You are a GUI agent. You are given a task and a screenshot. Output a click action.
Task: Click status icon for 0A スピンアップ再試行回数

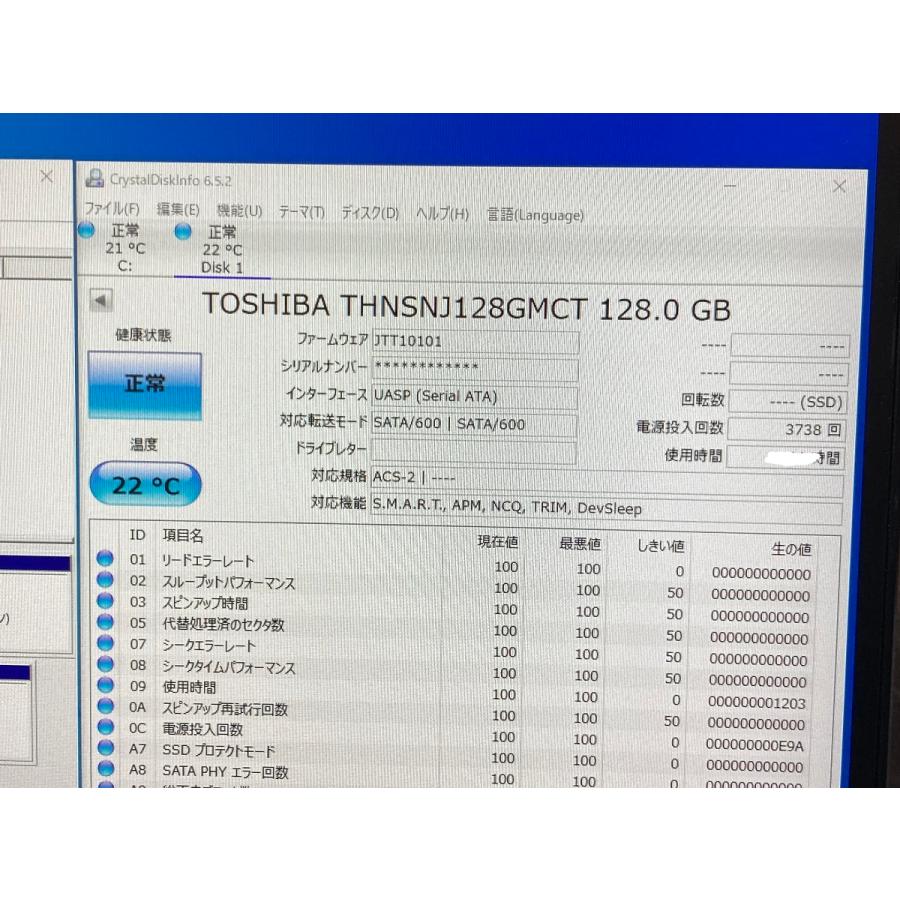coord(105,706)
